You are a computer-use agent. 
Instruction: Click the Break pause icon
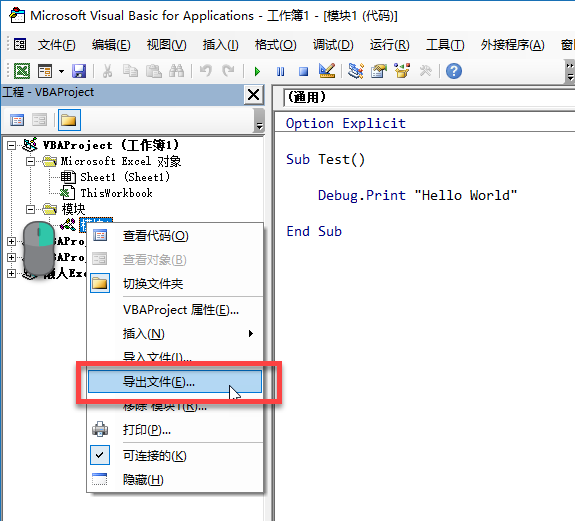tap(281, 71)
